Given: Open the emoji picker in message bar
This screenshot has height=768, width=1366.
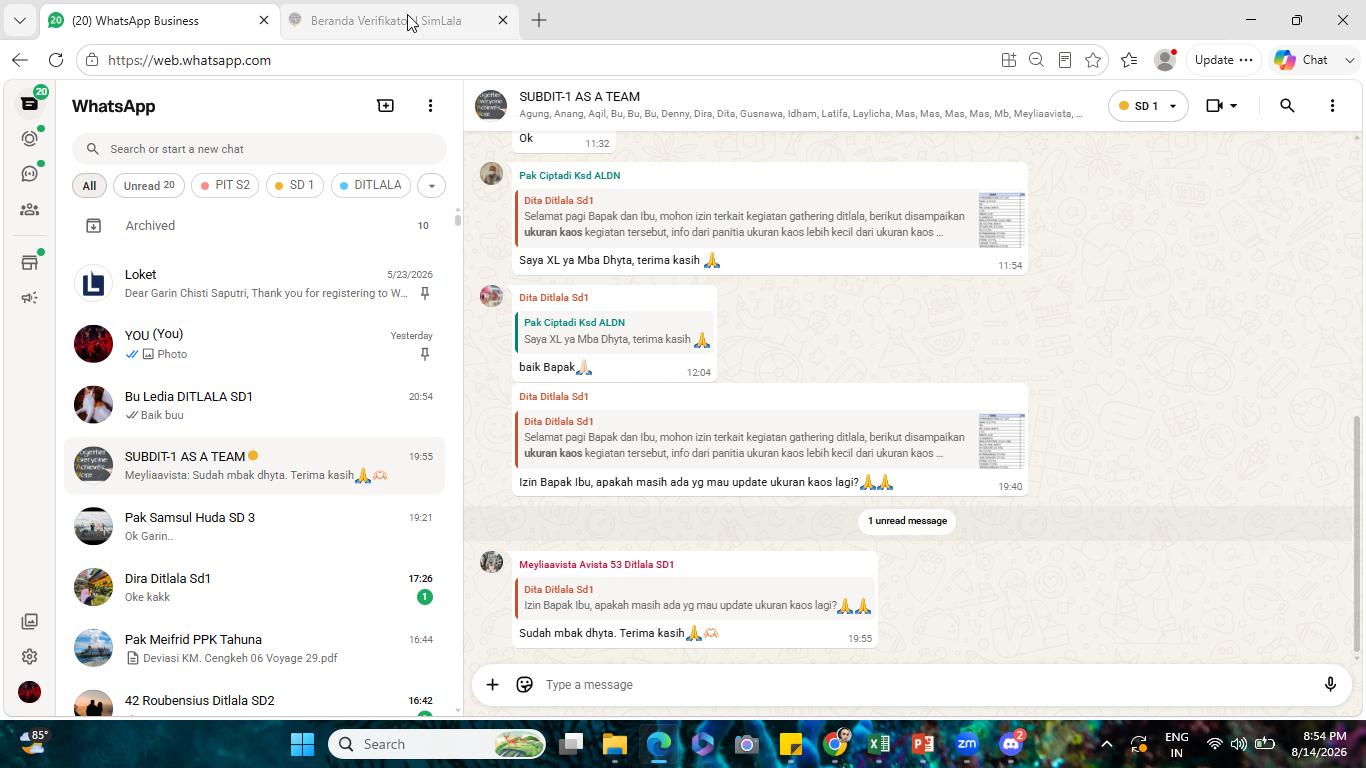Looking at the screenshot, I should click(x=524, y=684).
